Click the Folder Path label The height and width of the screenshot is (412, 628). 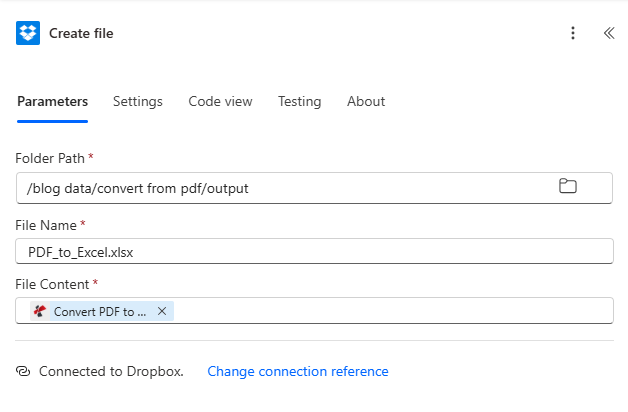tap(51, 158)
